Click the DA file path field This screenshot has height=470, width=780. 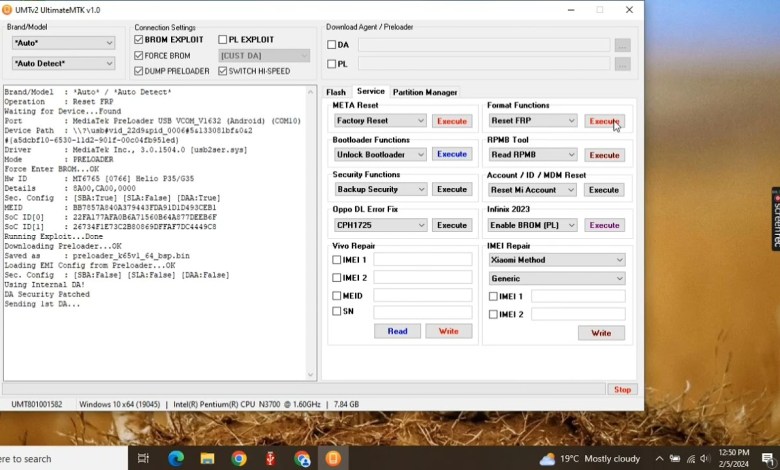click(x=484, y=45)
